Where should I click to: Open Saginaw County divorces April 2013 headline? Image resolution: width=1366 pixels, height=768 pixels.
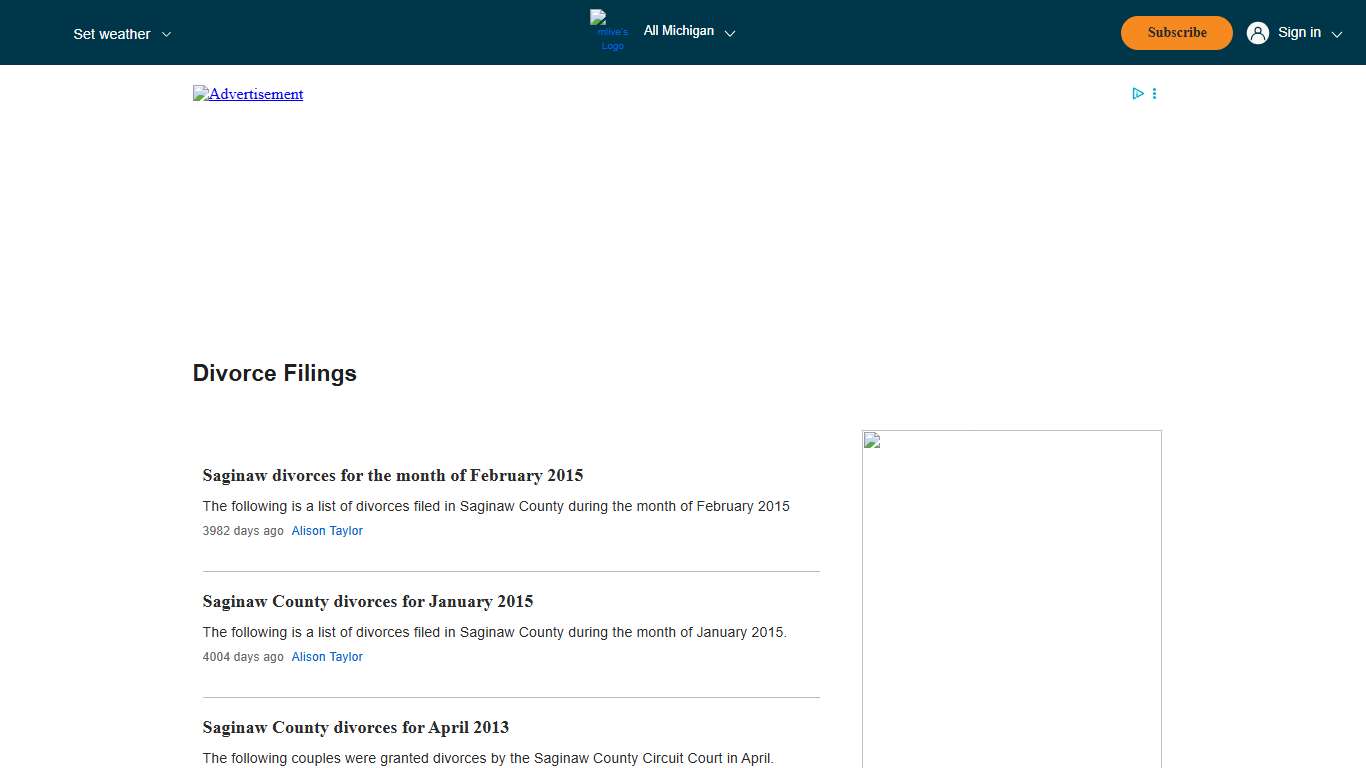tap(355, 727)
